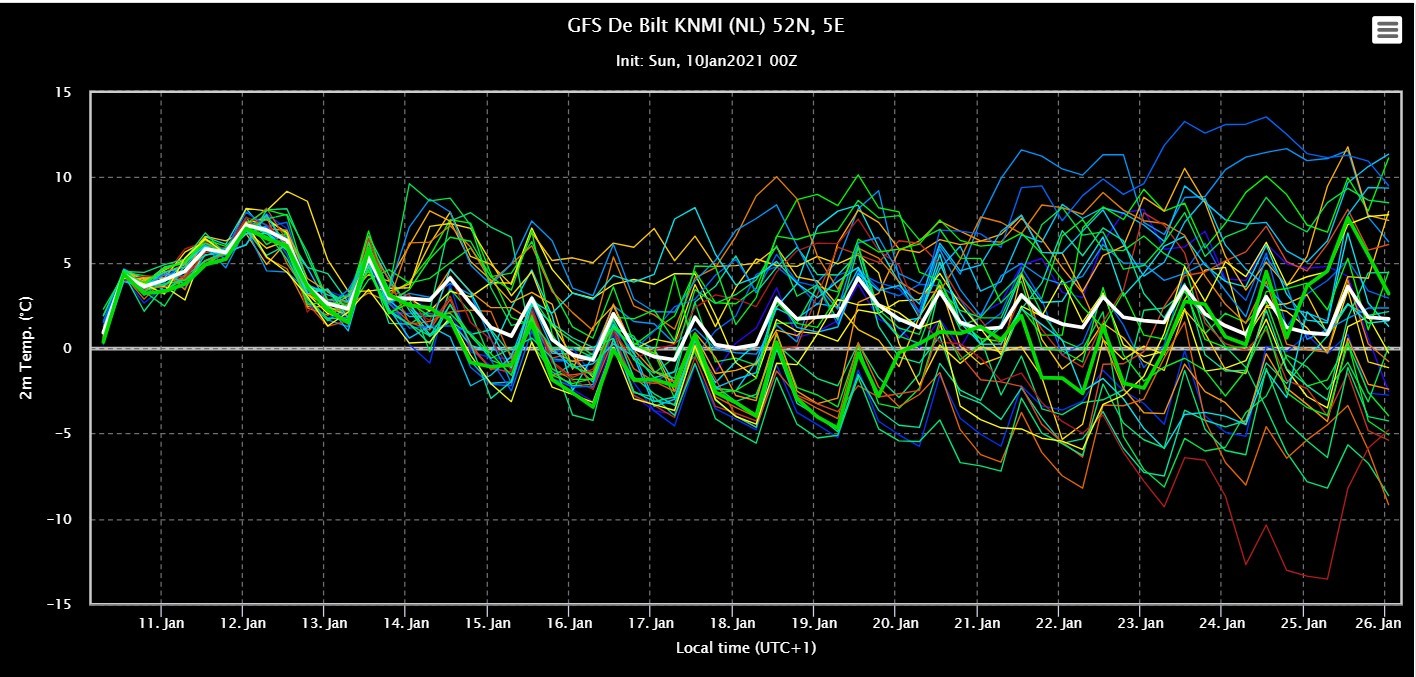Click the dark red line's lowest point near 25. Jan
This screenshot has width=1416, height=677.
[x=1326, y=579]
